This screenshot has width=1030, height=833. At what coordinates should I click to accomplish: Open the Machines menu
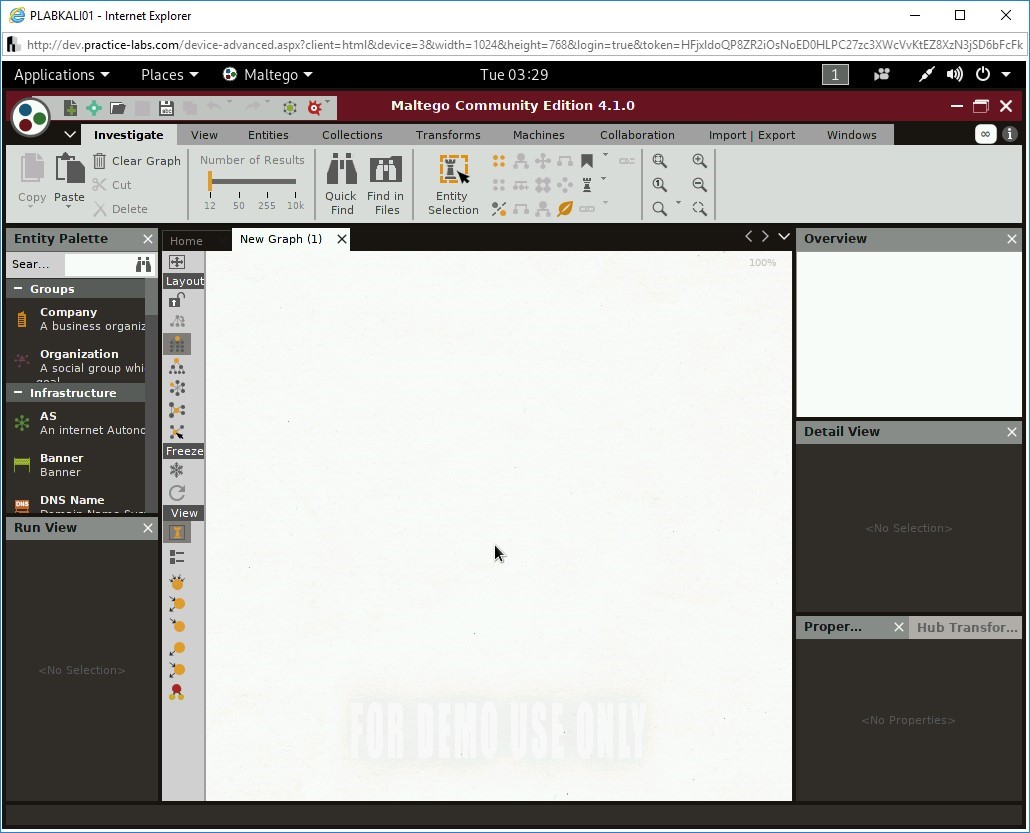pyautogui.click(x=538, y=134)
